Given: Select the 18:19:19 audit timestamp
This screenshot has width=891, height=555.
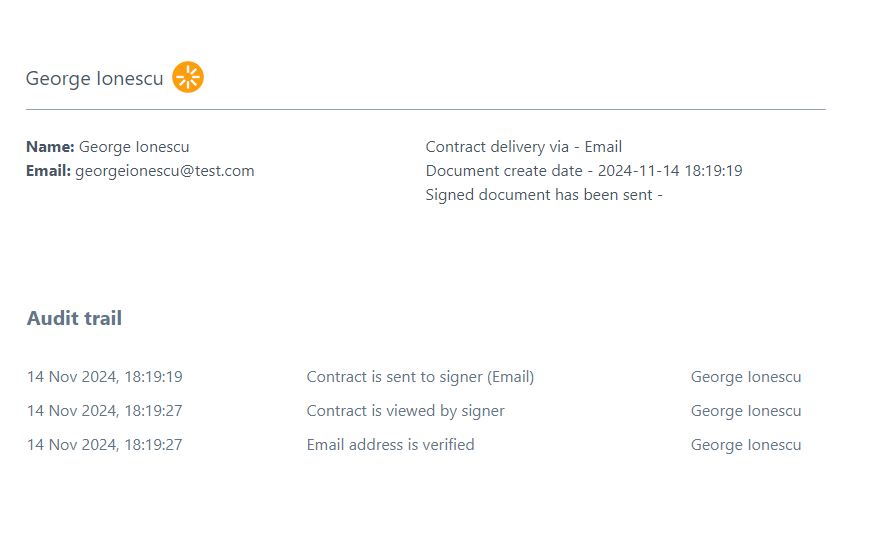Looking at the screenshot, I should point(104,377).
